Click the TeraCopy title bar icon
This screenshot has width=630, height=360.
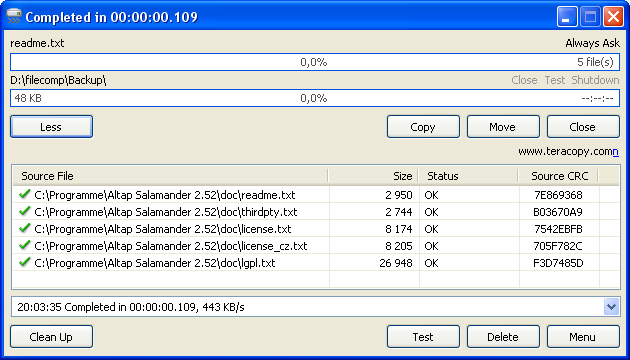(14, 17)
